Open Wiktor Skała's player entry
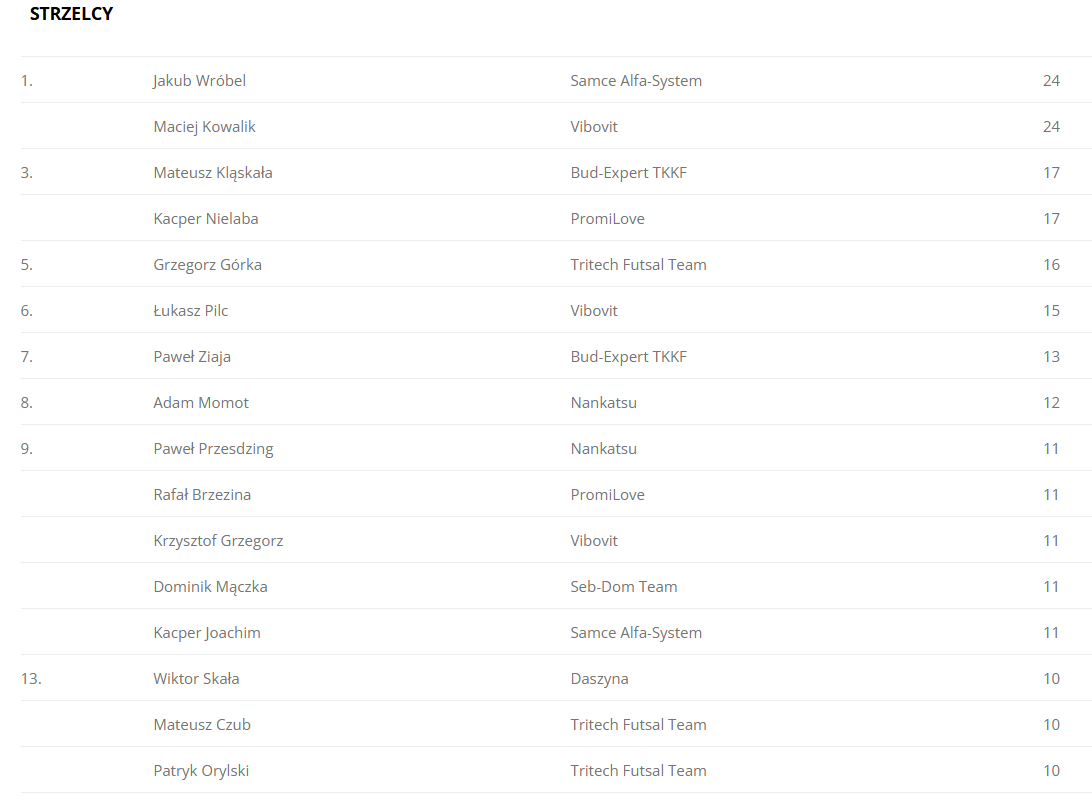Viewport: 1092px width, 801px height. point(196,679)
